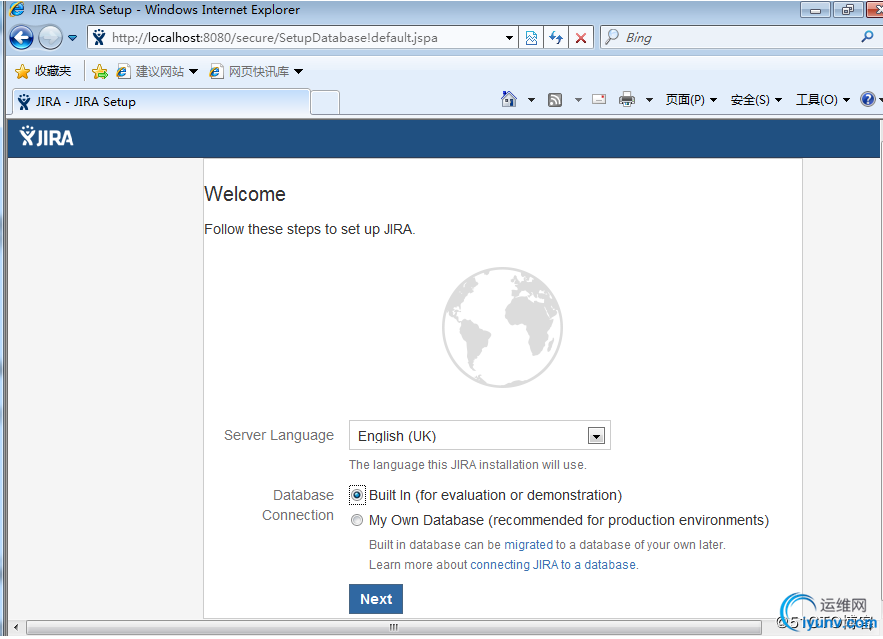Open the 建议网站 suggested sites link
883x639 pixels.
click(x=157, y=71)
